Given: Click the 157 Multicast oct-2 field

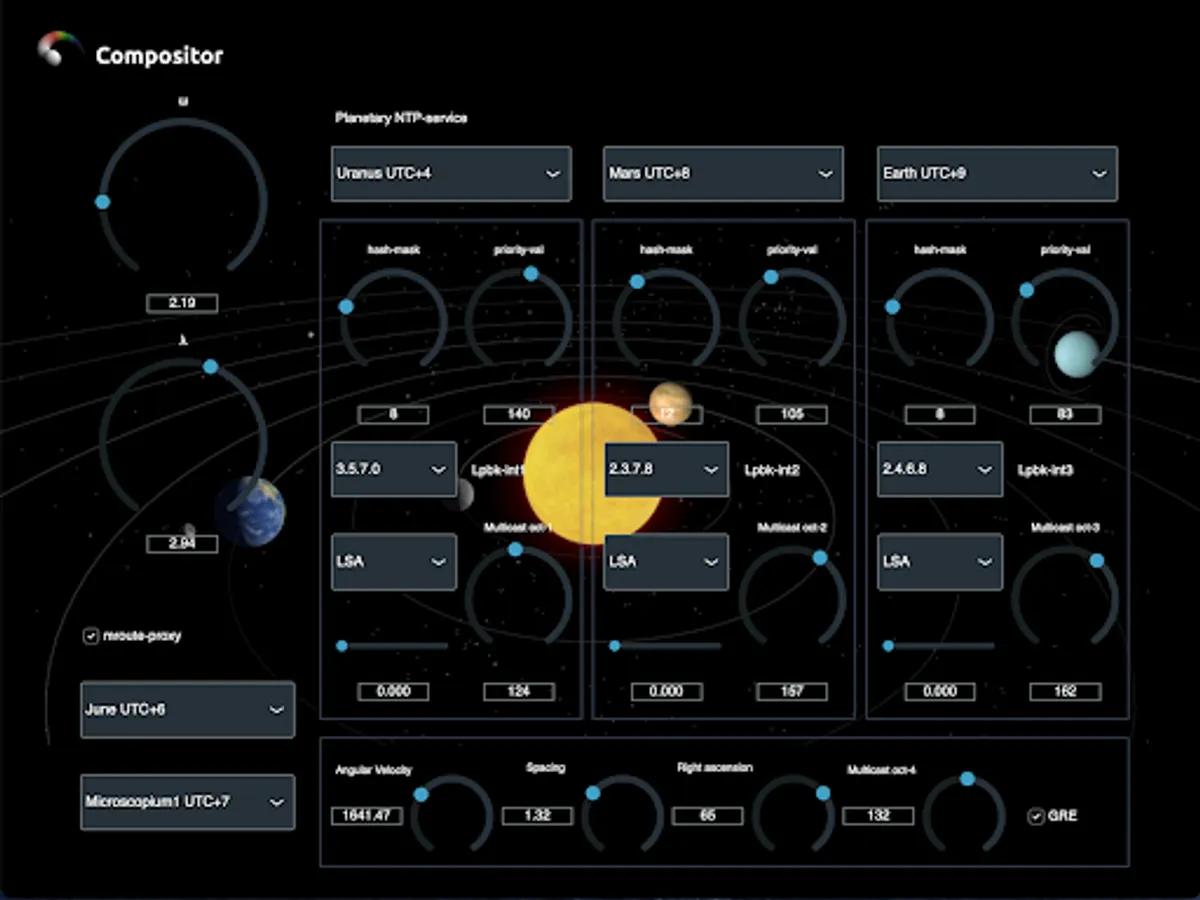Looking at the screenshot, I should tap(792, 691).
